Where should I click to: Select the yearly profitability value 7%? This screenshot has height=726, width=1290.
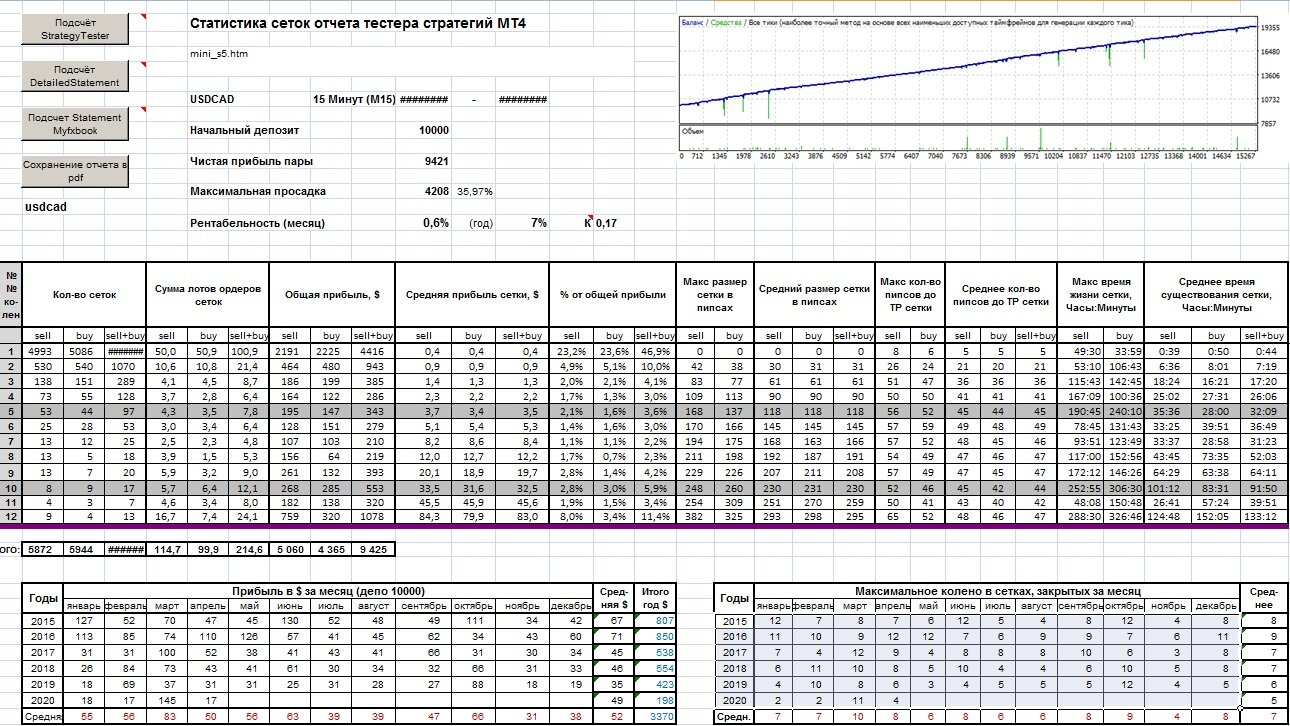coord(538,223)
